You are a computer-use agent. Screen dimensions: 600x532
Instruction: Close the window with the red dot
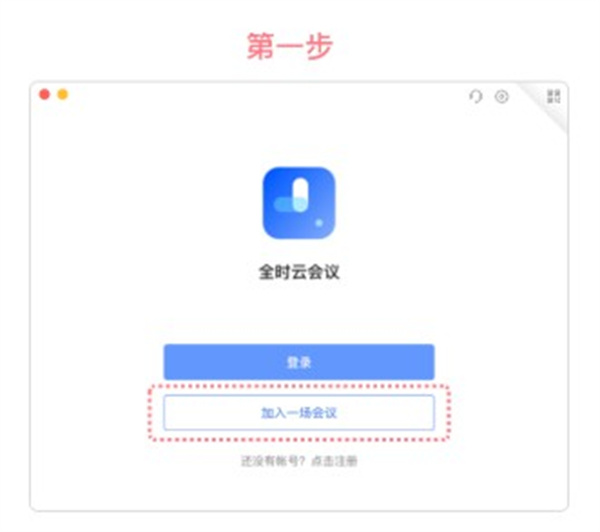point(44,94)
